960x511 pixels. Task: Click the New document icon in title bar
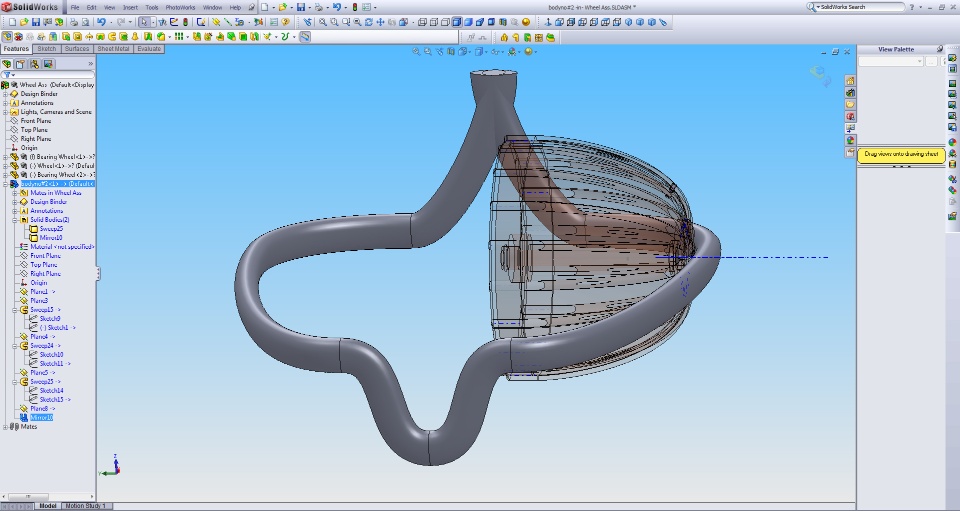[264, 7]
